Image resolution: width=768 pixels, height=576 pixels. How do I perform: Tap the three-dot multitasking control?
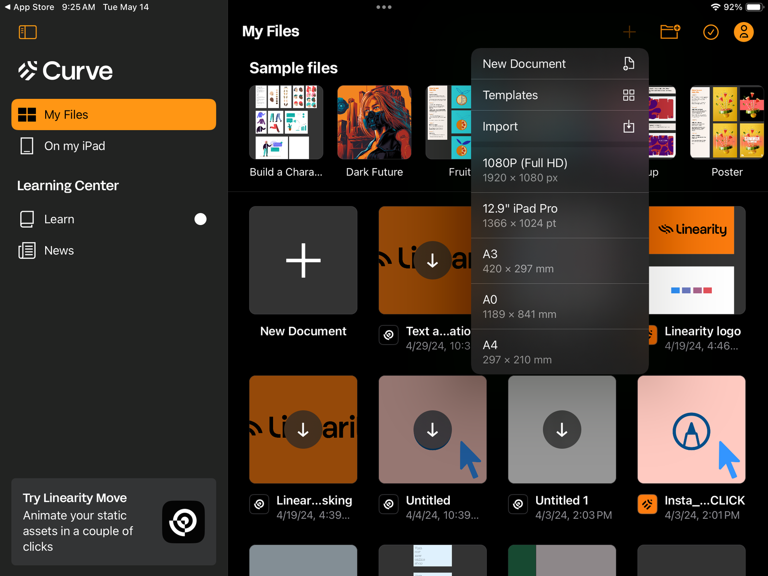click(x=384, y=7)
